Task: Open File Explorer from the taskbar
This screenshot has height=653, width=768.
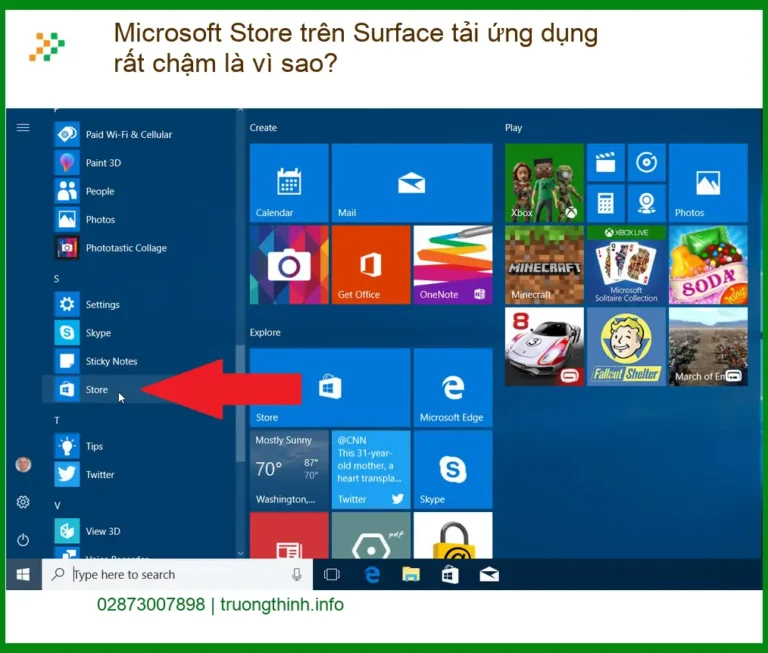Action: 411,574
